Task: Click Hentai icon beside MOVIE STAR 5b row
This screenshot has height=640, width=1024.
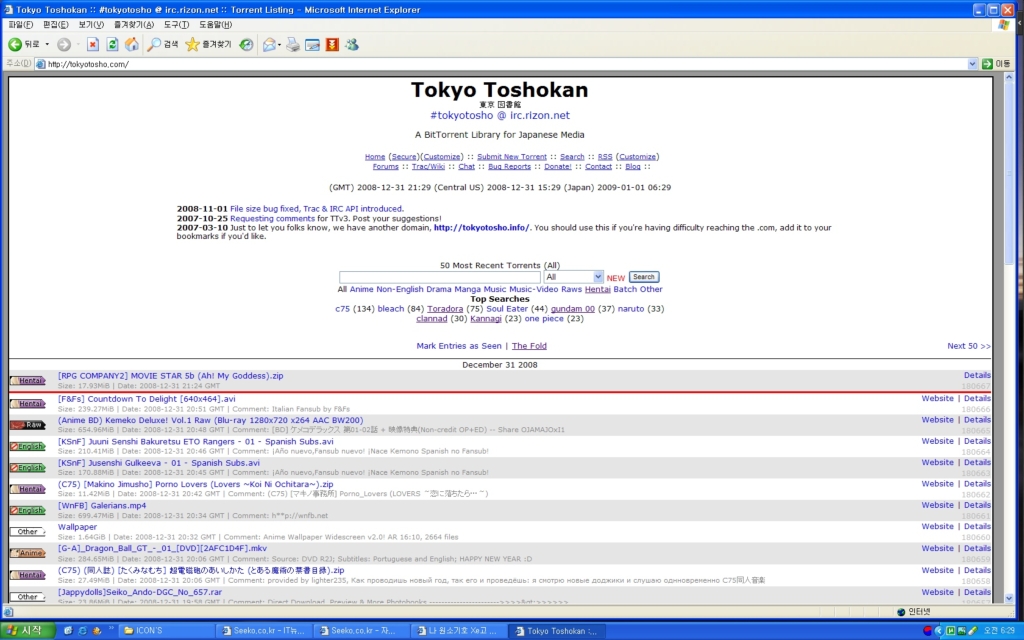Action: [x=28, y=381]
